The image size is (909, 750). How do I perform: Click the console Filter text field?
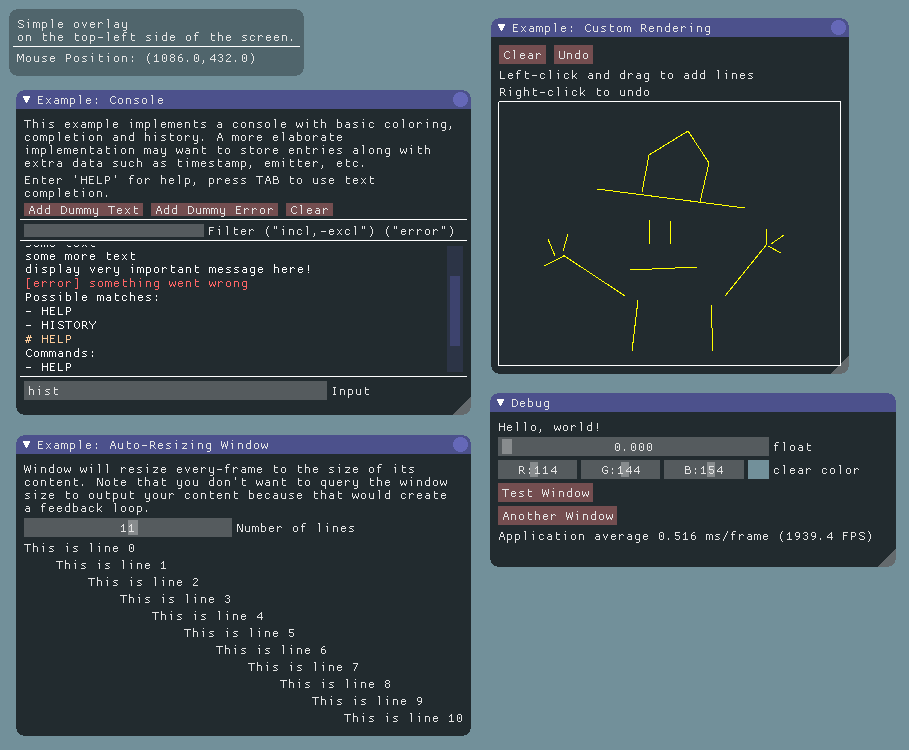114,231
